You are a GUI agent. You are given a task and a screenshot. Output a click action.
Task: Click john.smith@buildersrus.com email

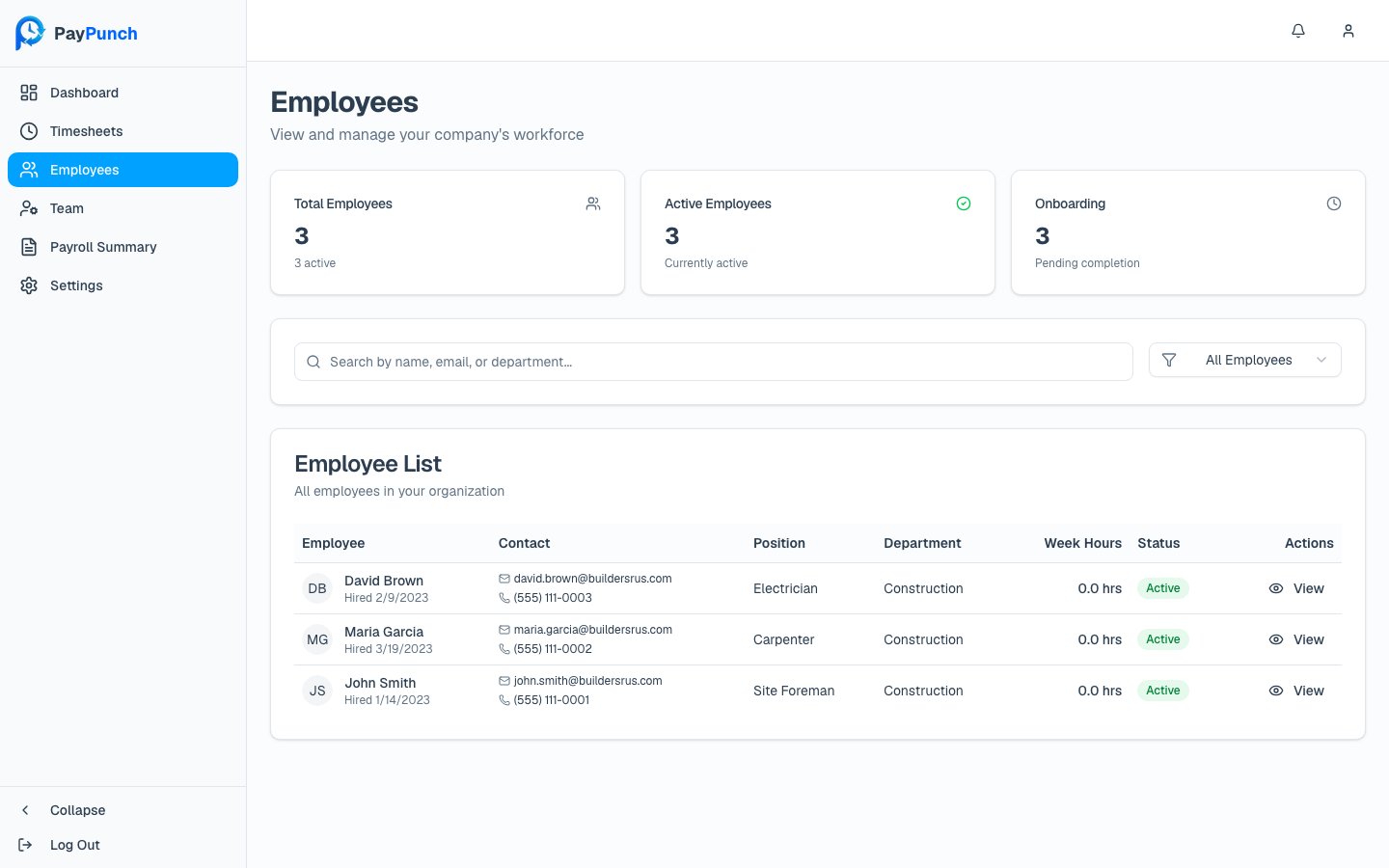coord(587,681)
